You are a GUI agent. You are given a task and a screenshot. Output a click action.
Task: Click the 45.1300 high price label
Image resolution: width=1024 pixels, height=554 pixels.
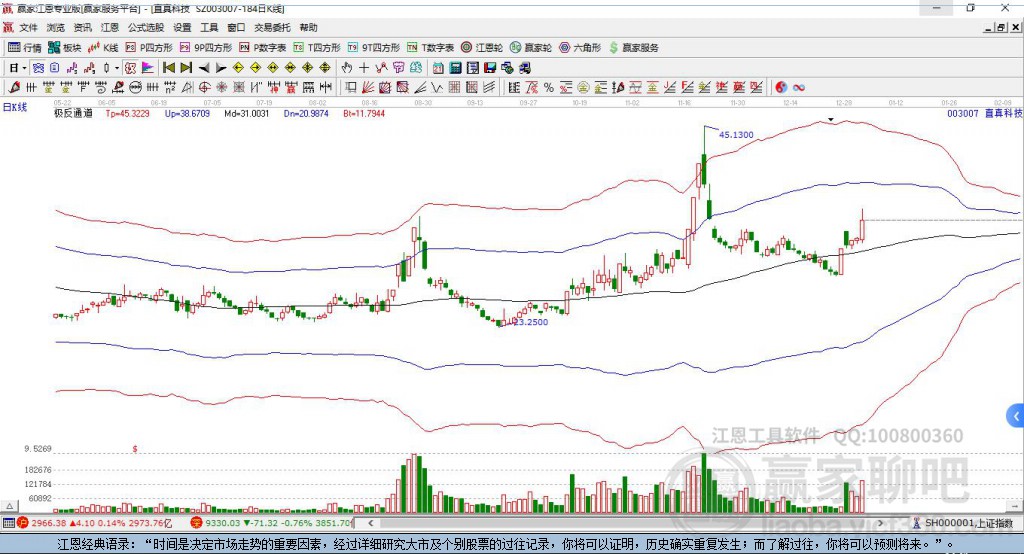point(736,135)
